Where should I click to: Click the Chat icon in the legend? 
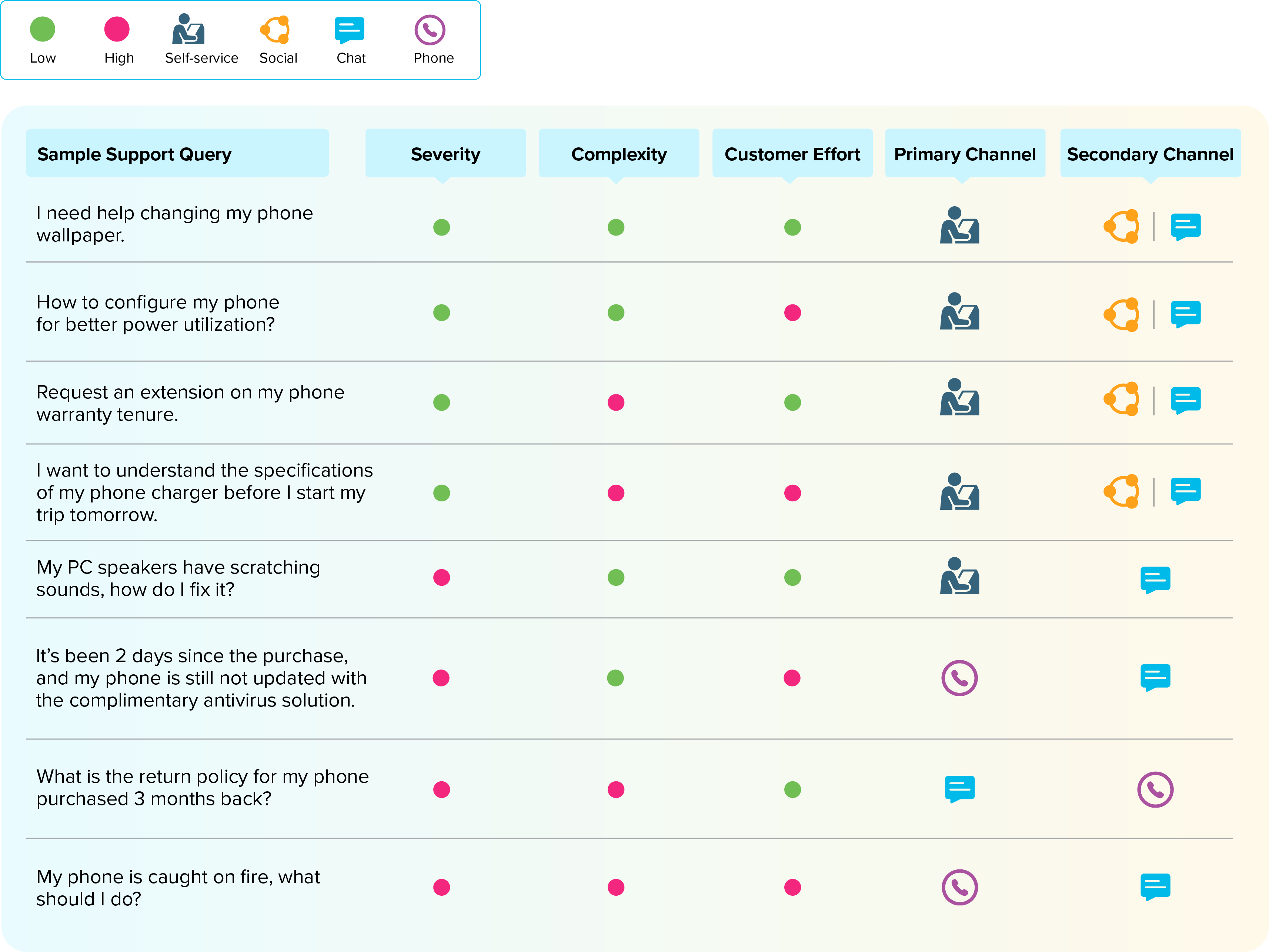coord(350,30)
